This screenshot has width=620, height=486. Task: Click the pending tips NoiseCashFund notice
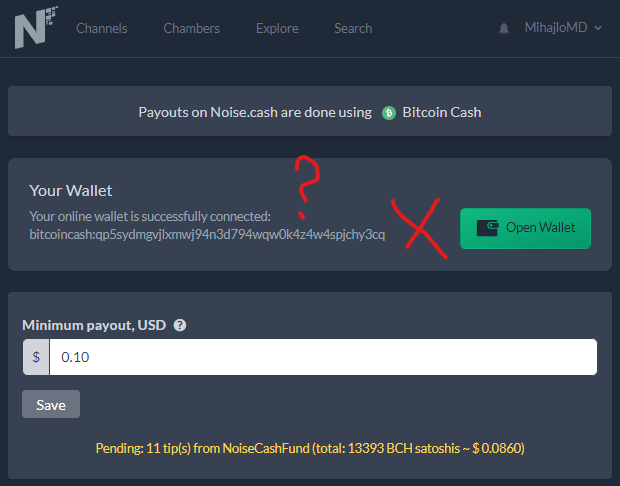click(x=310, y=448)
